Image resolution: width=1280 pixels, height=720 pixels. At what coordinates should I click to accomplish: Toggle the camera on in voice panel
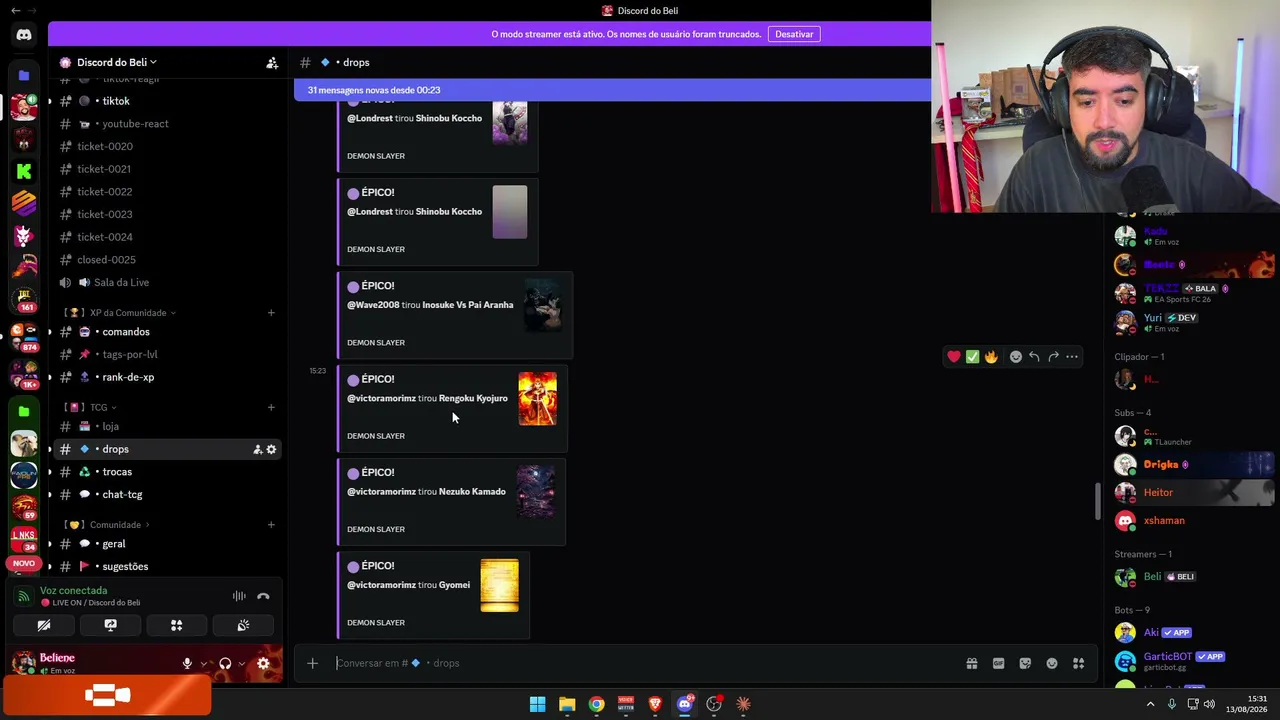[x=44, y=625]
